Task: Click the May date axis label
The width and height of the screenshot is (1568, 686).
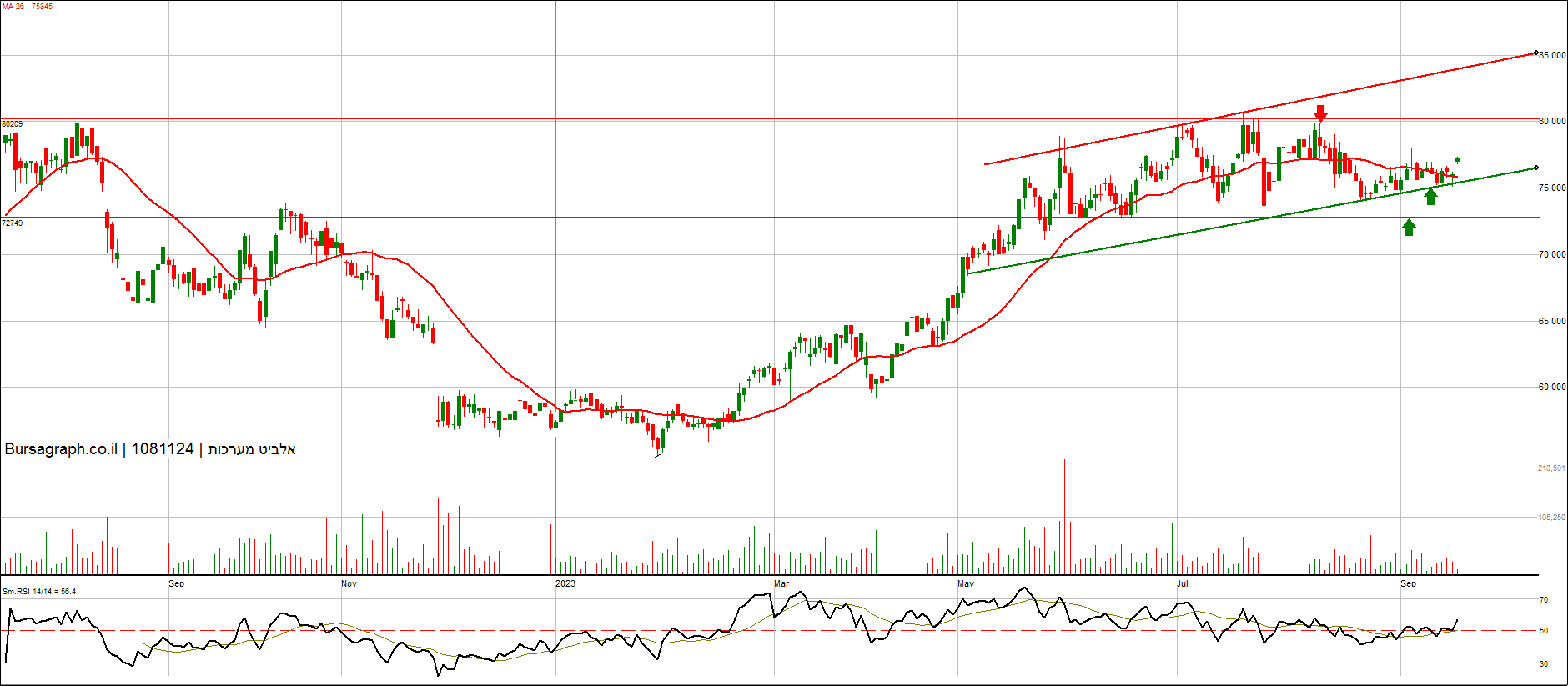Action: [x=966, y=583]
